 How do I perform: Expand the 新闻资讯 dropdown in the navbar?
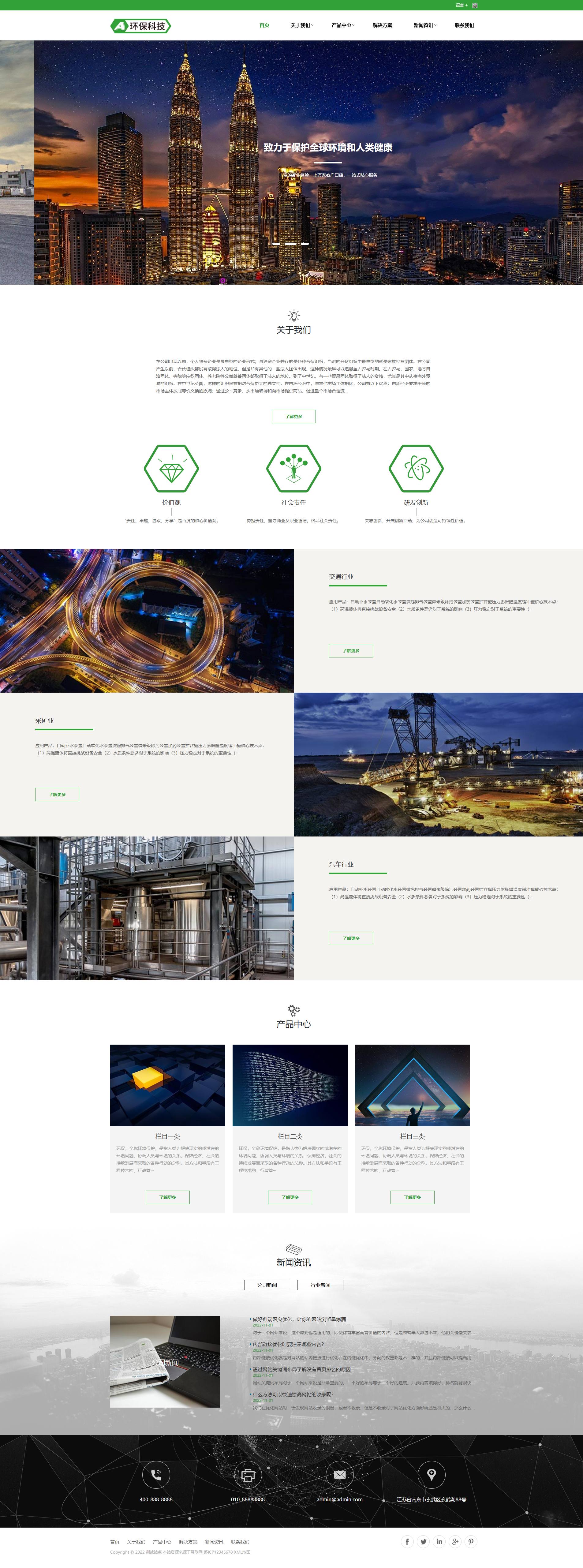click(x=425, y=26)
